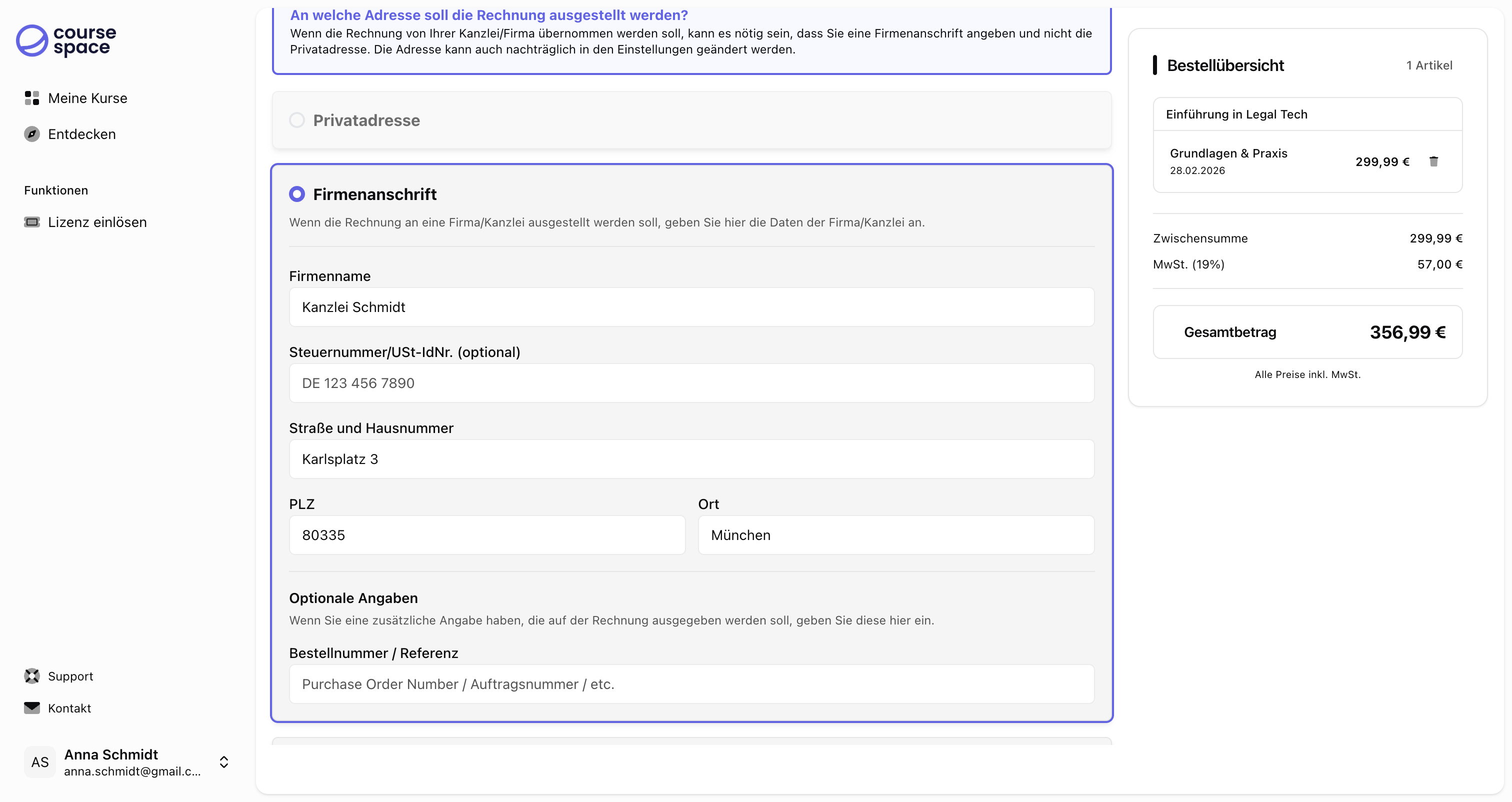Expand the Anna Schmidt account switcher chevron
The width and height of the screenshot is (1512, 802).
(223, 761)
